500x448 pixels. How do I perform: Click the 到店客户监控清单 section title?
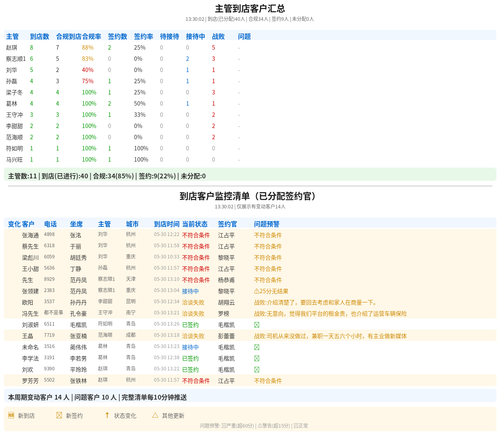248,196
